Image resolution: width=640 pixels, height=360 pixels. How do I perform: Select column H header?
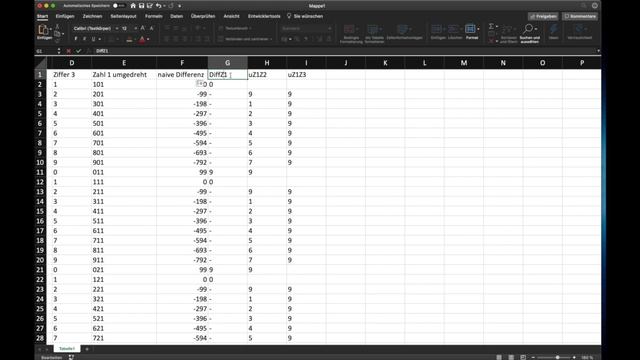(267, 63)
